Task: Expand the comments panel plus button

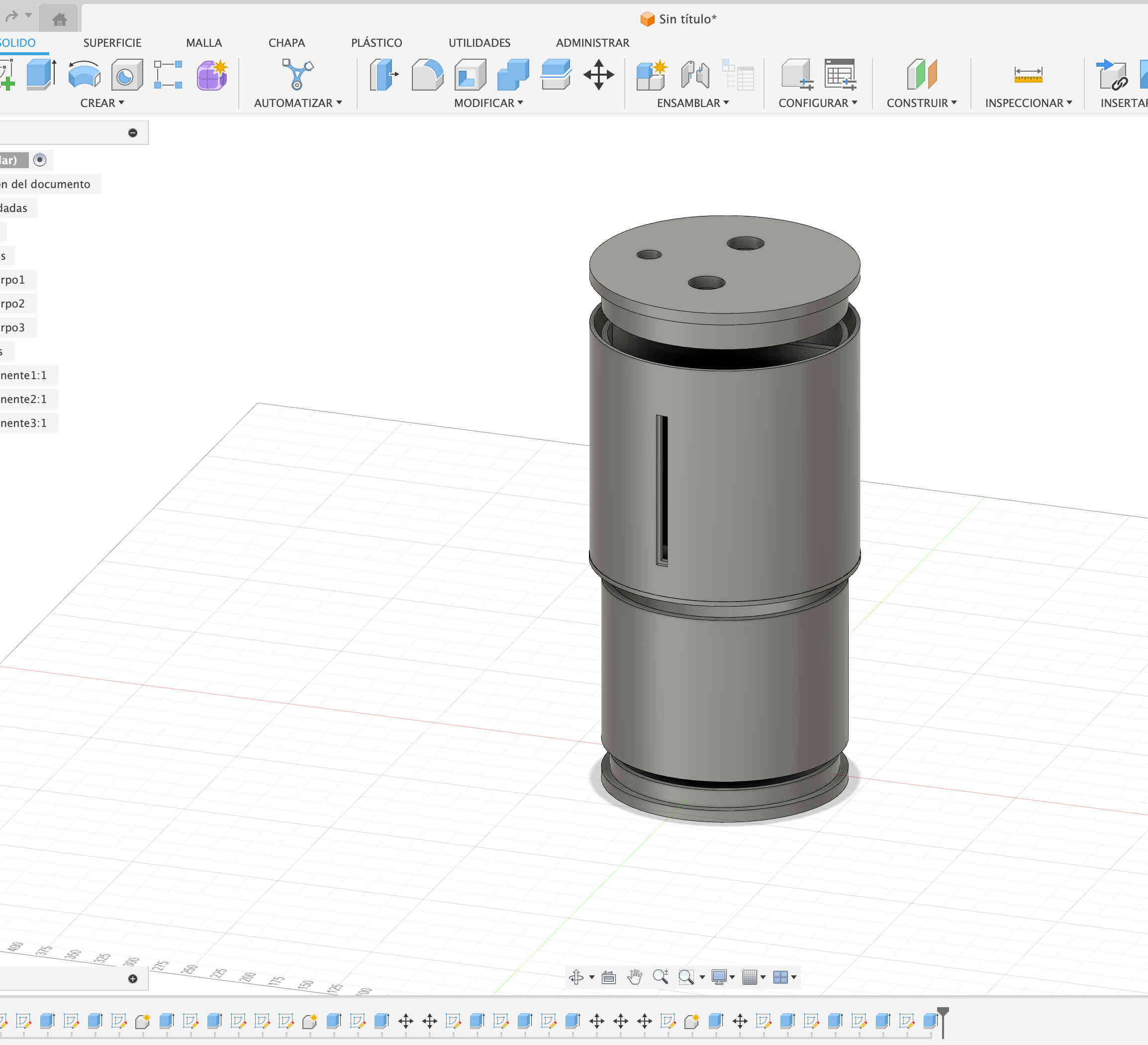Action: point(133,978)
